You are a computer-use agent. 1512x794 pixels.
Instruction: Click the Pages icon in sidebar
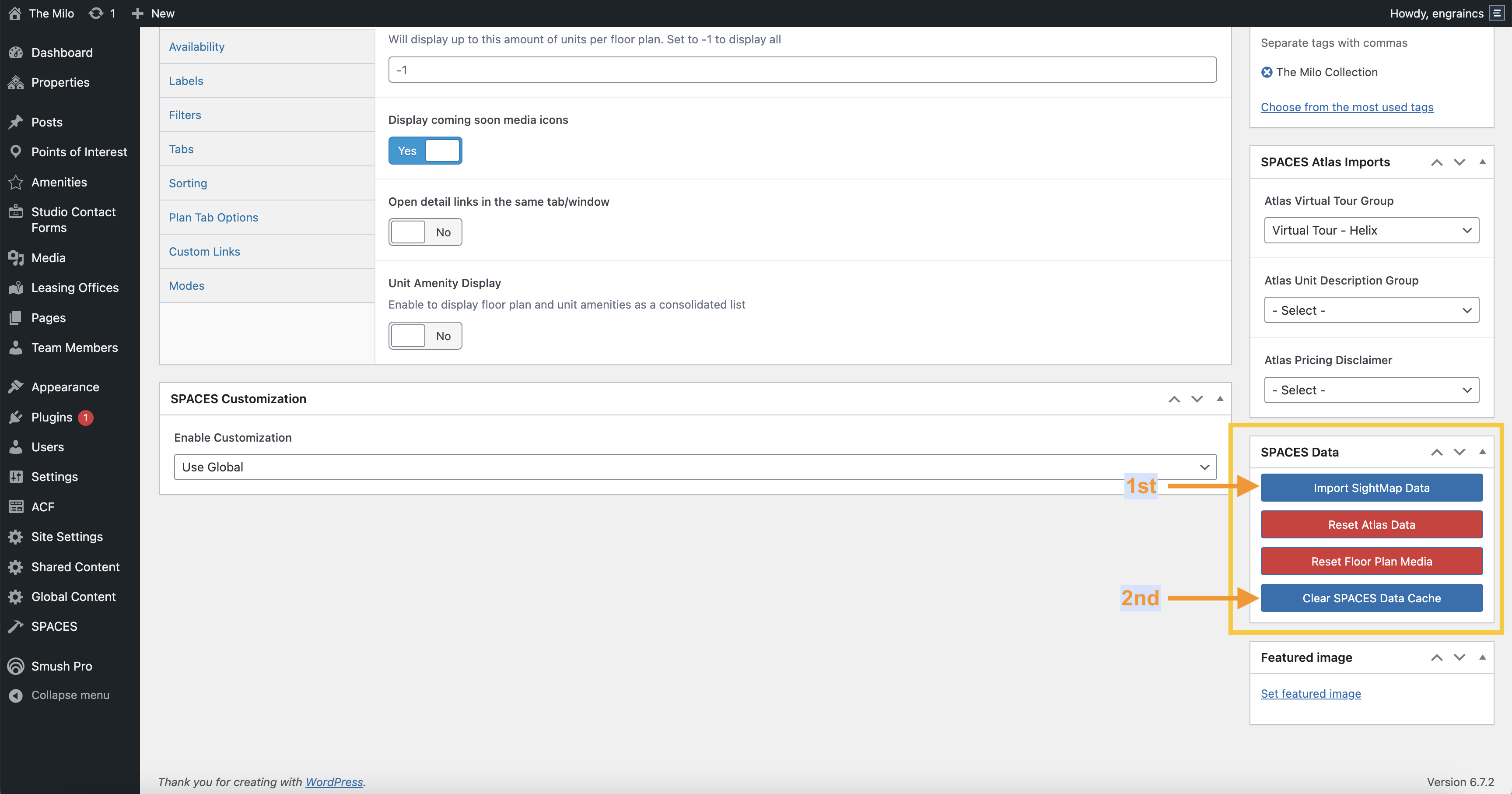(16, 318)
